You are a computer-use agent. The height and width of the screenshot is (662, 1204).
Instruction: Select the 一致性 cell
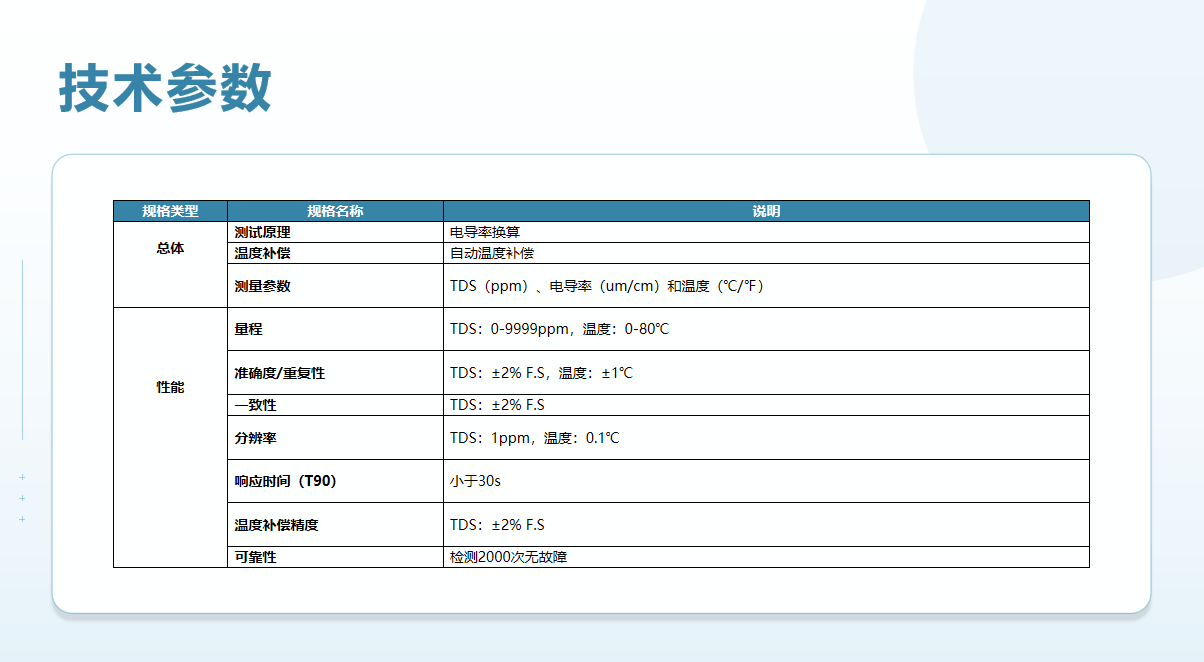pyautogui.click(x=336, y=405)
